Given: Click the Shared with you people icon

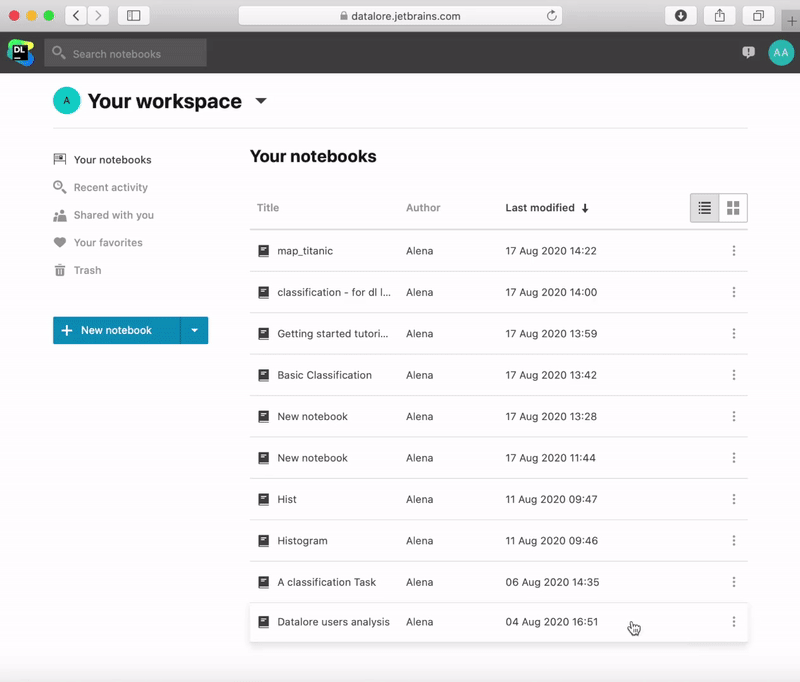Looking at the screenshot, I should point(60,215).
